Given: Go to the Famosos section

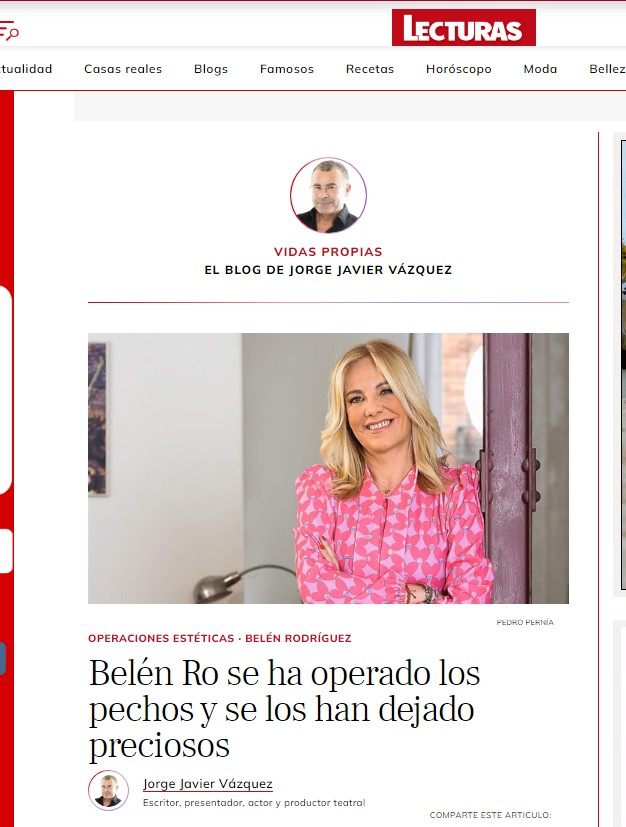Looking at the screenshot, I should click(287, 69).
